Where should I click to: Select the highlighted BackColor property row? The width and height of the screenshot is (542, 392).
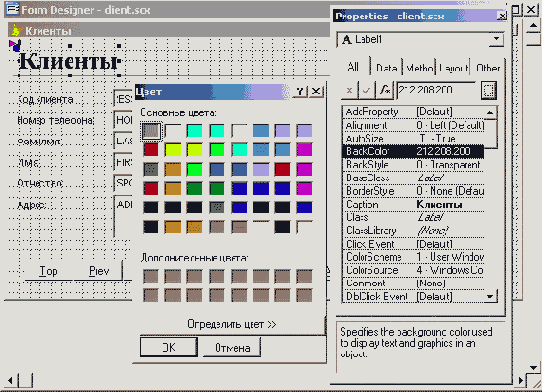(413, 151)
